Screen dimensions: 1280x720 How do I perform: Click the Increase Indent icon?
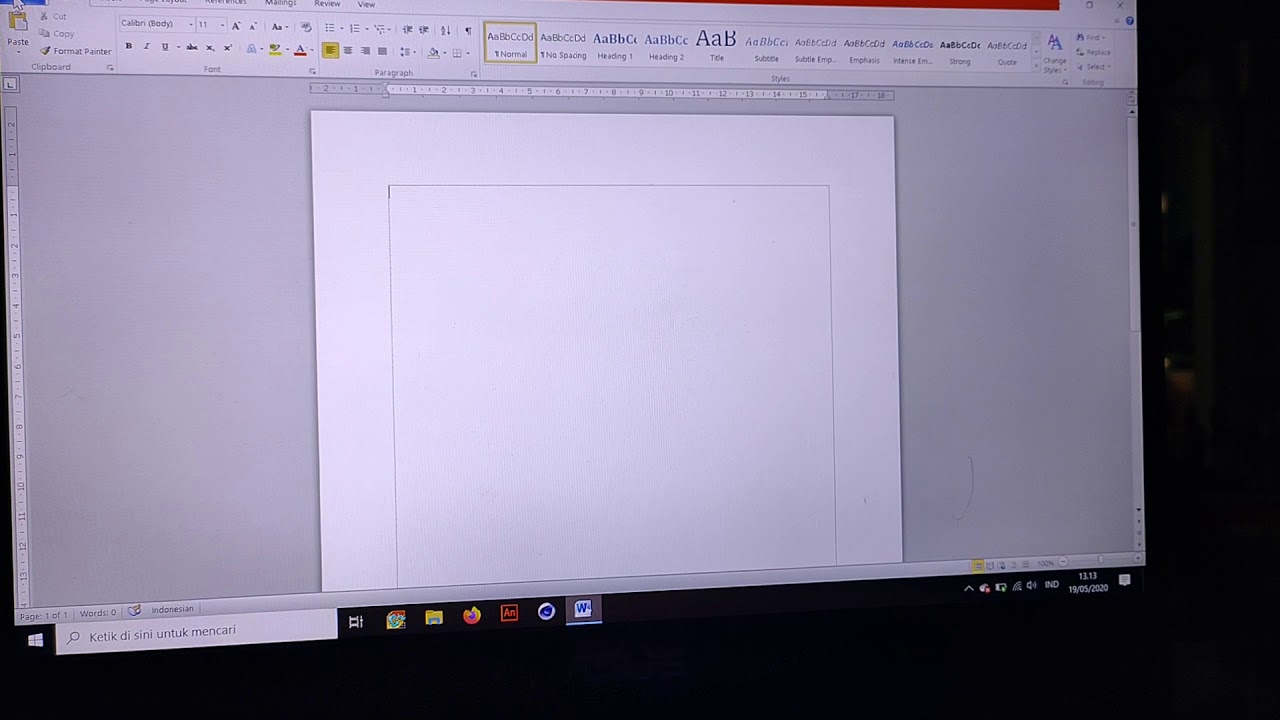pyautogui.click(x=424, y=30)
